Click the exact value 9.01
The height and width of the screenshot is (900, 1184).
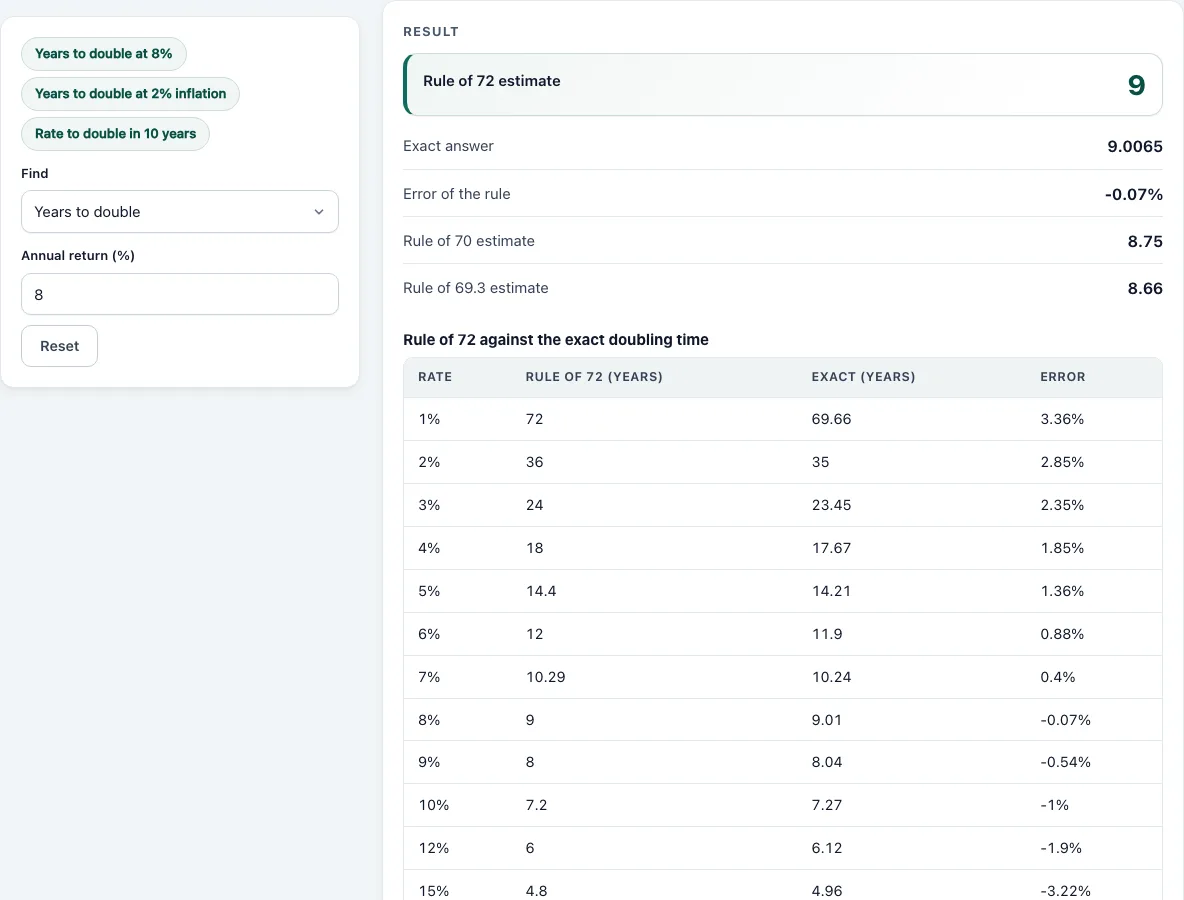tap(826, 720)
